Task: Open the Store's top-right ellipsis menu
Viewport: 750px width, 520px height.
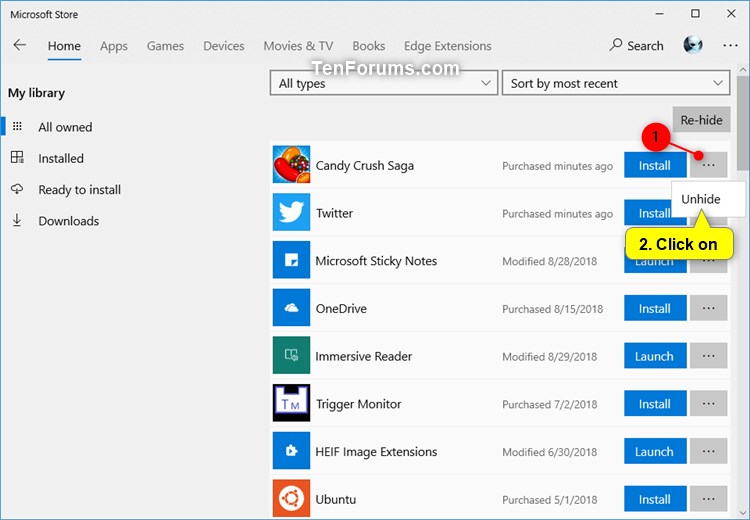Action: tap(730, 45)
